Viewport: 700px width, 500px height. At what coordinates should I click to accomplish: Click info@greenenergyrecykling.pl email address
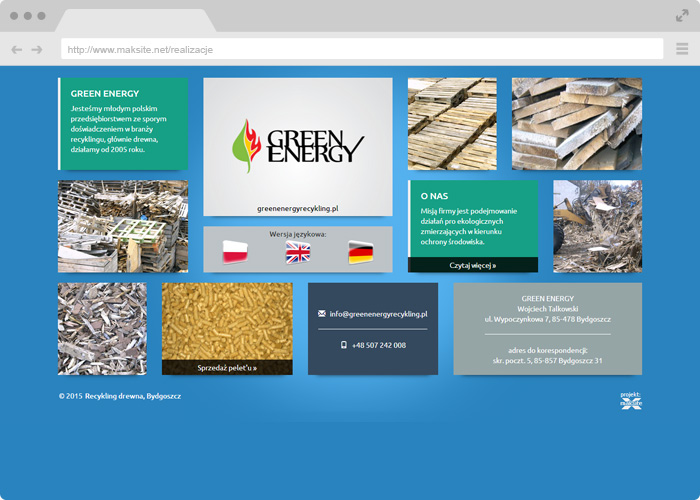[x=379, y=314]
